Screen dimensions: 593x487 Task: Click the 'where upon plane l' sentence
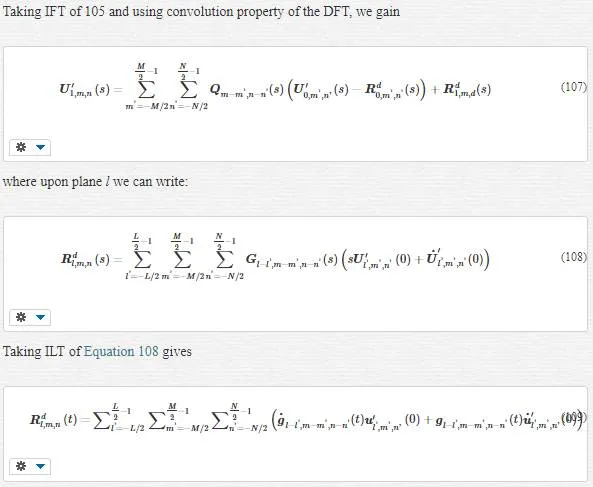point(95,181)
